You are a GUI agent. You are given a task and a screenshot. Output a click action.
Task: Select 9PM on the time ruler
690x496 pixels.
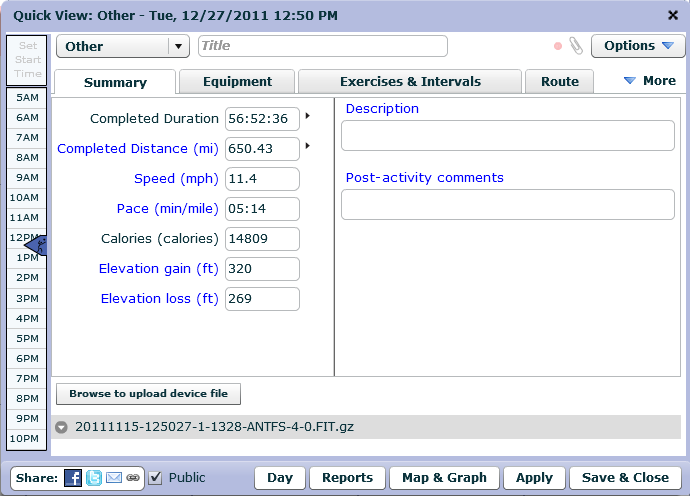pos(27,419)
